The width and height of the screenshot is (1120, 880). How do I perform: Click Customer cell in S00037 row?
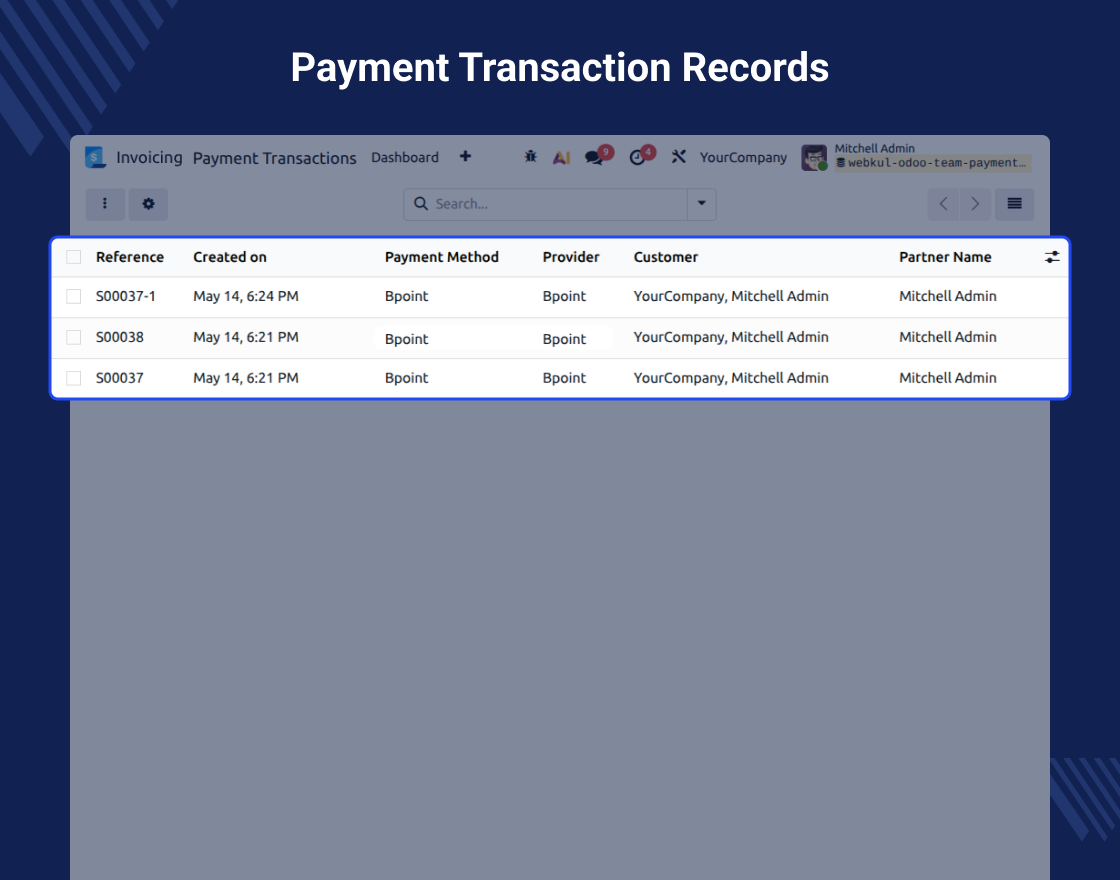pos(731,378)
